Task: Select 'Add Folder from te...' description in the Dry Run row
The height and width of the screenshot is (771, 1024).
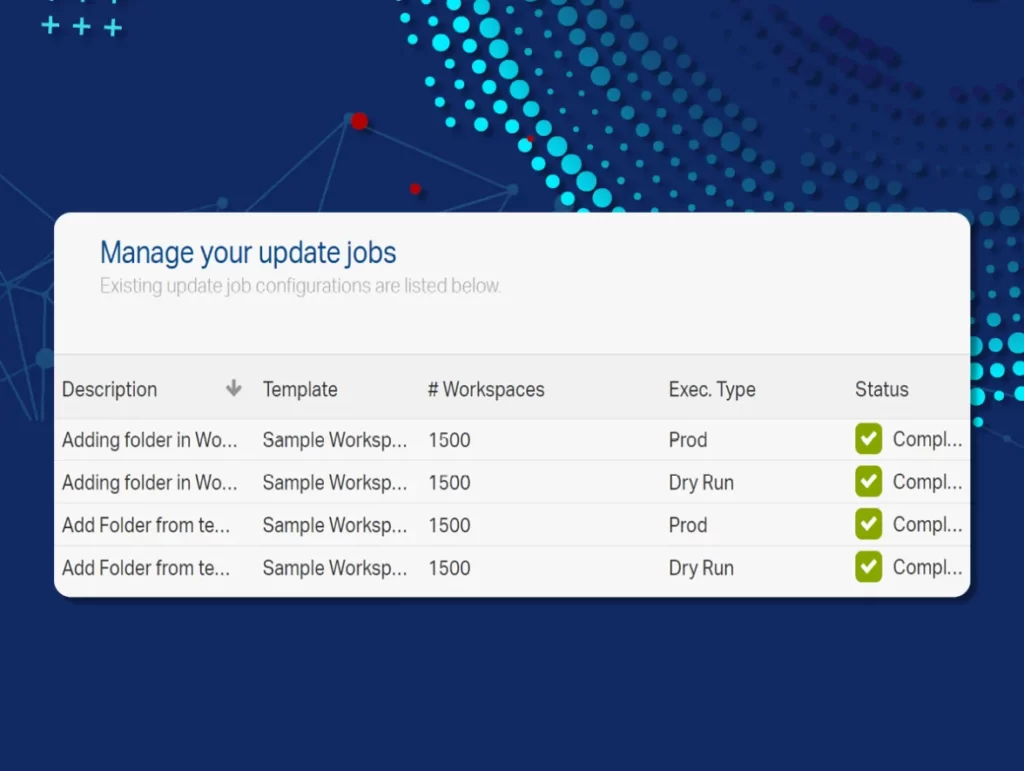Action: click(x=146, y=568)
